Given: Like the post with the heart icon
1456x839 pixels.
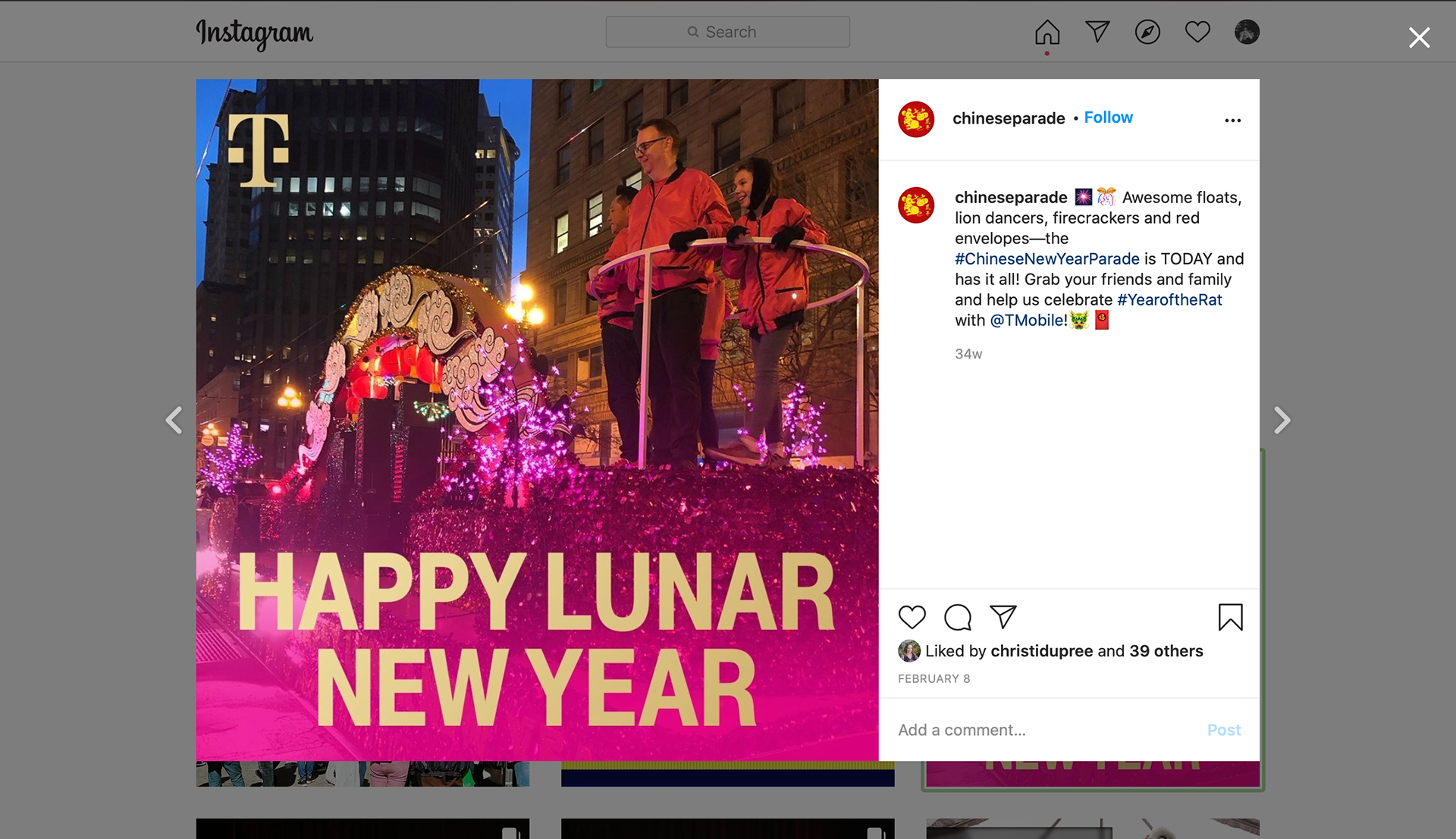Looking at the screenshot, I should click(912, 617).
